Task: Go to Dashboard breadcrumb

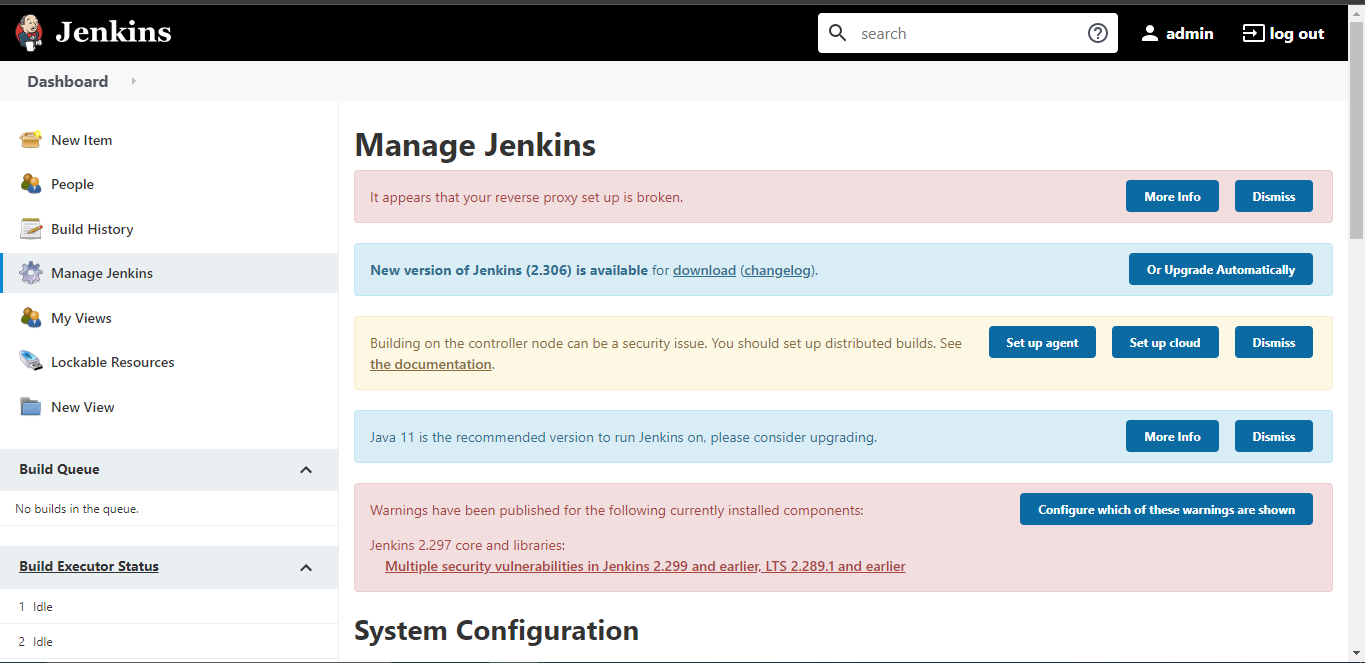Action: pos(68,81)
